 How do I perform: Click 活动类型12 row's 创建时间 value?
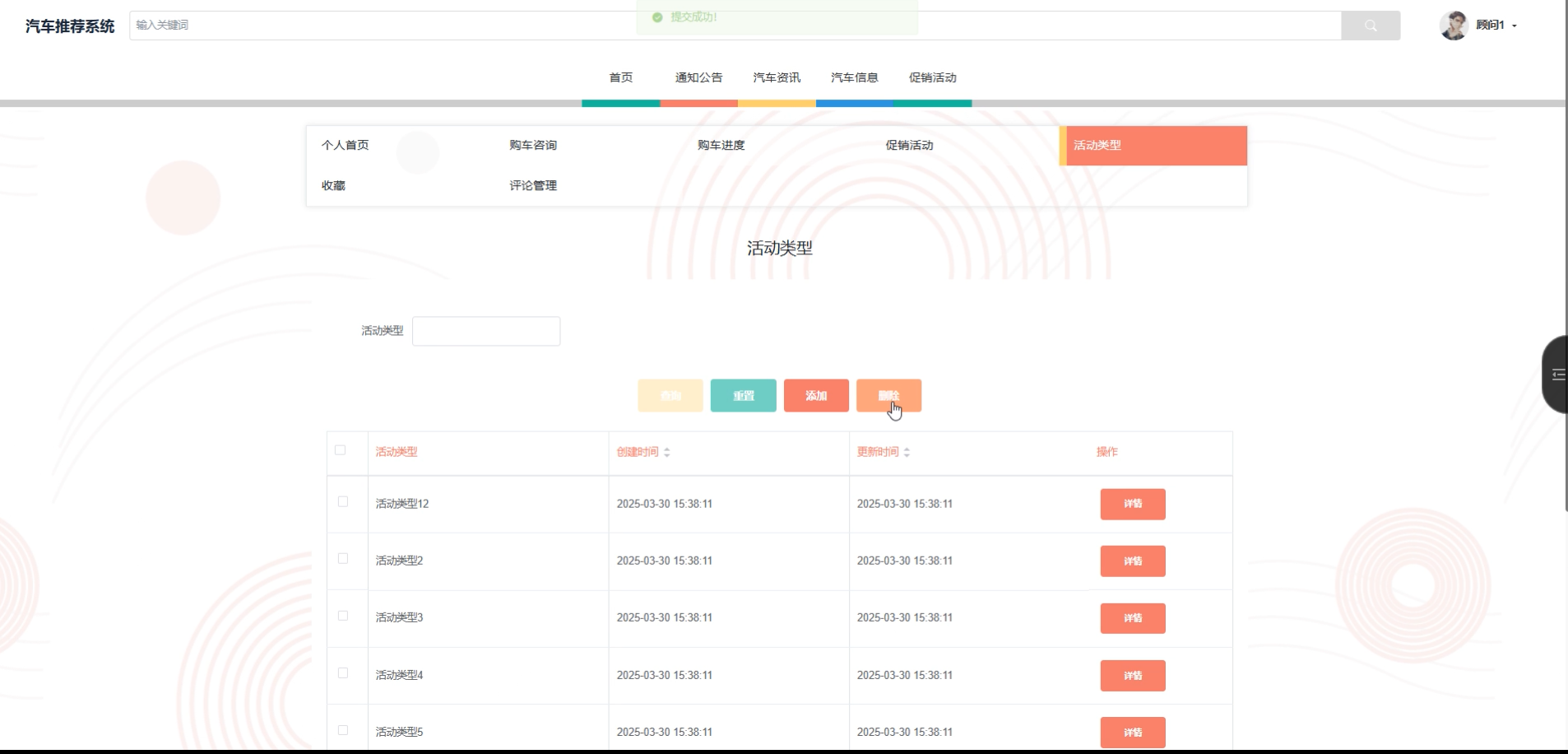(665, 504)
